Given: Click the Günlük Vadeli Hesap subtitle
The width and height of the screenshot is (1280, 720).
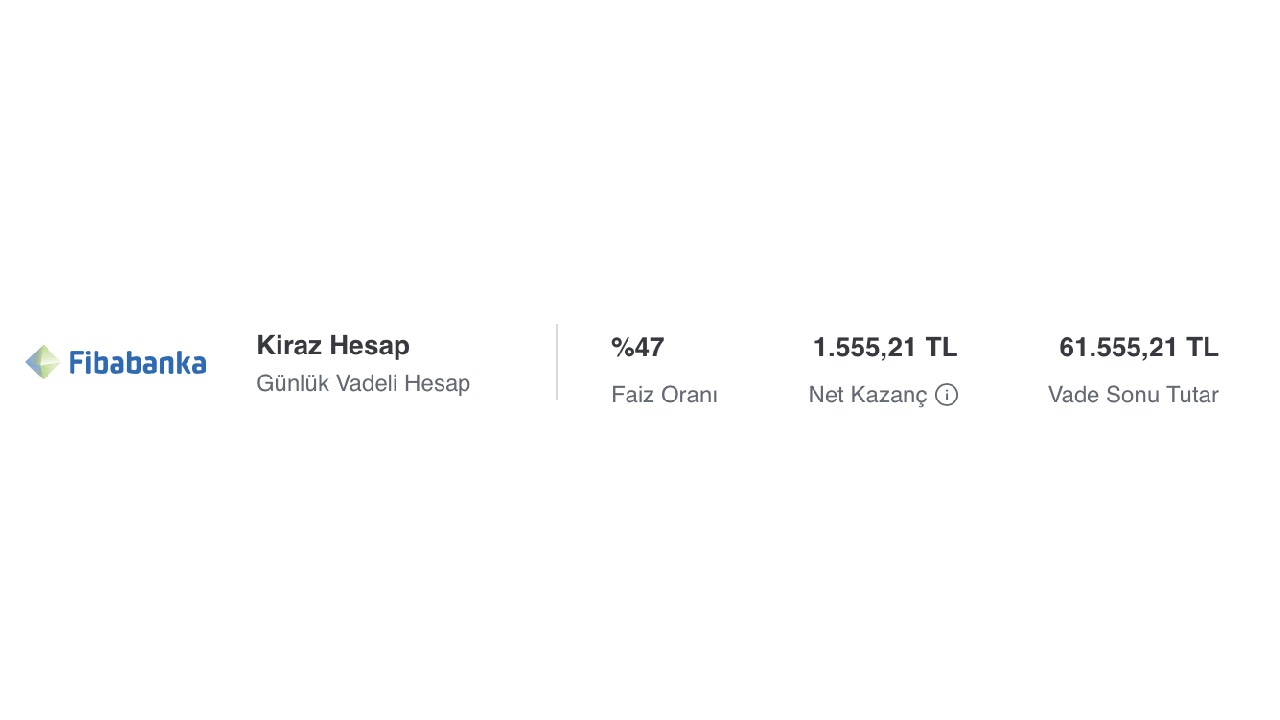Looking at the screenshot, I should pyautogui.click(x=363, y=383).
